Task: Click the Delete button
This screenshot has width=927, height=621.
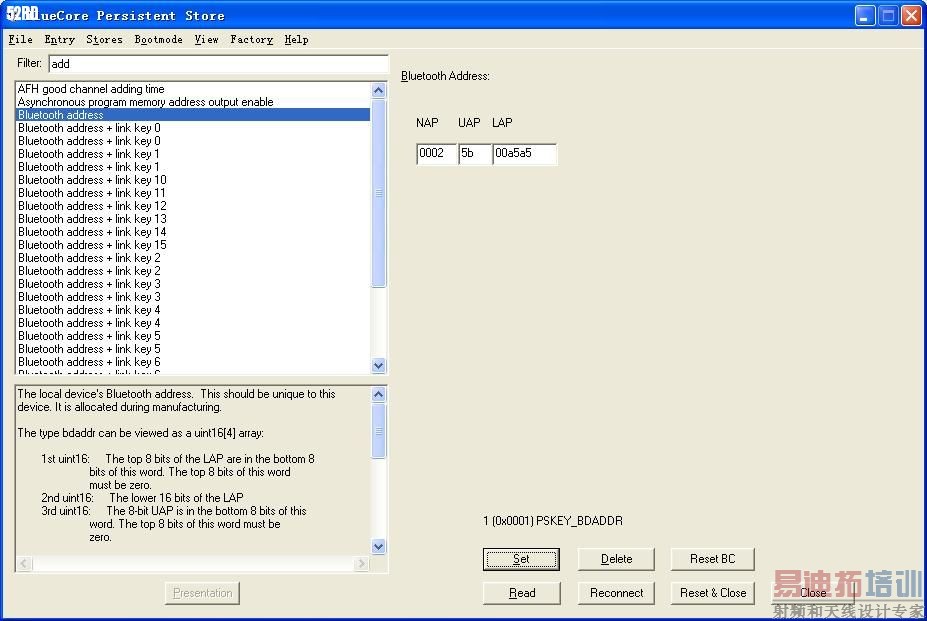Action: pyautogui.click(x=616, y=559)
